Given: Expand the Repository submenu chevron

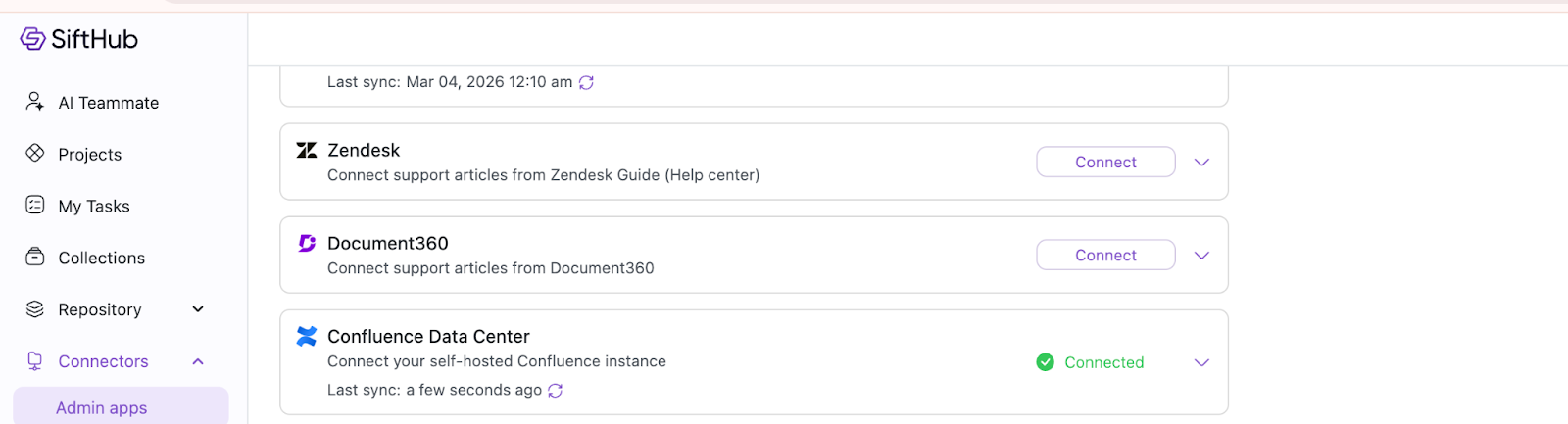Looking at the screenshot, I should pos(198,309).
